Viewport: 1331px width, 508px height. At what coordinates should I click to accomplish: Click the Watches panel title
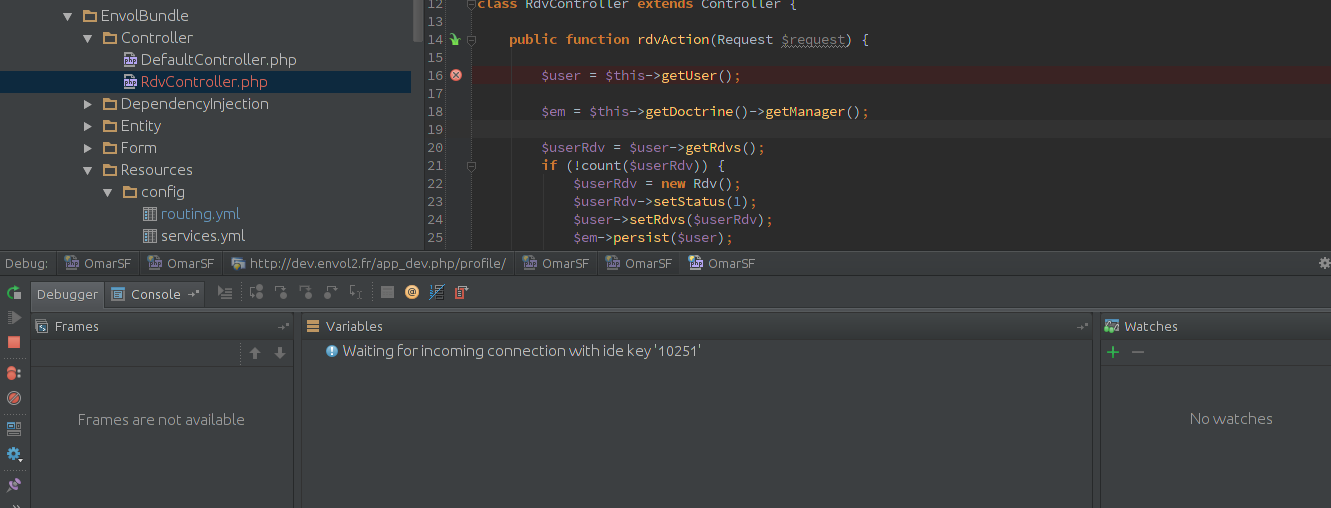click(1151, 327)
